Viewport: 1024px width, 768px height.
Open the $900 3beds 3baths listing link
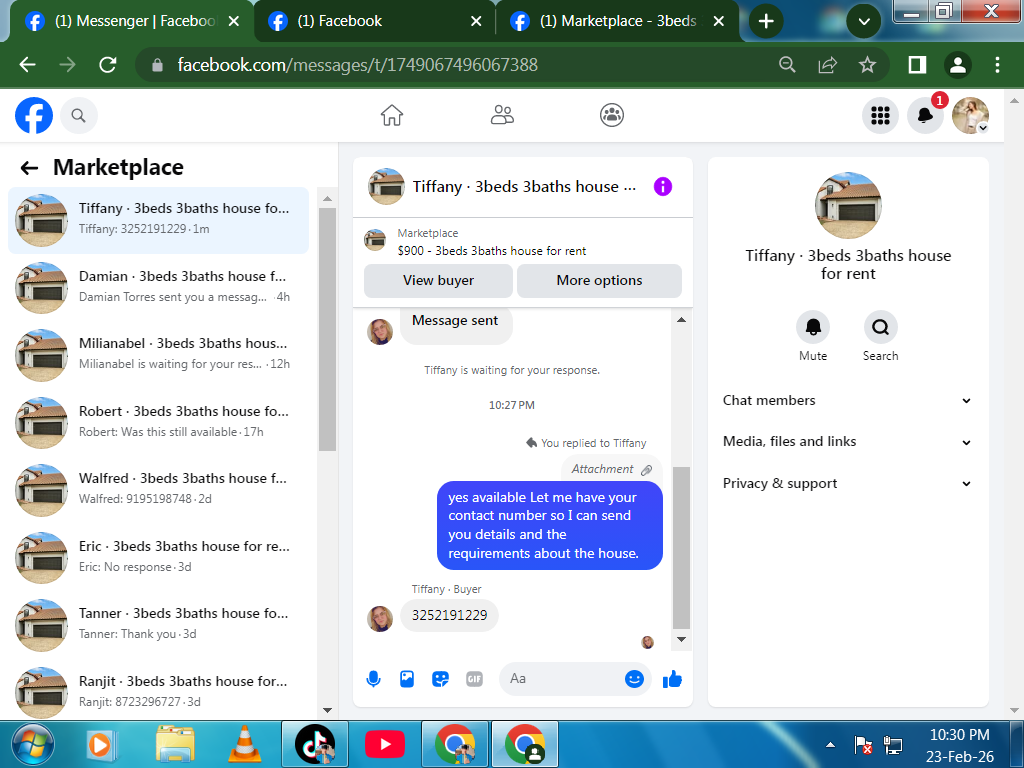click(491, 251)
